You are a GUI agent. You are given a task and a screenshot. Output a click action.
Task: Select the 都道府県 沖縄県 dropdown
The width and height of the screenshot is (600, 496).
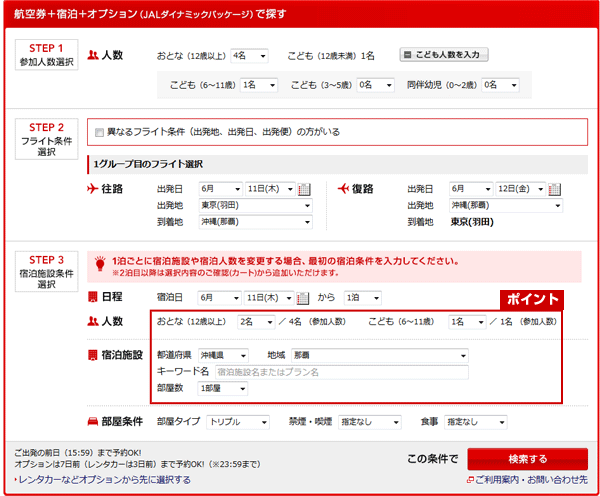[x=223, y=355]
